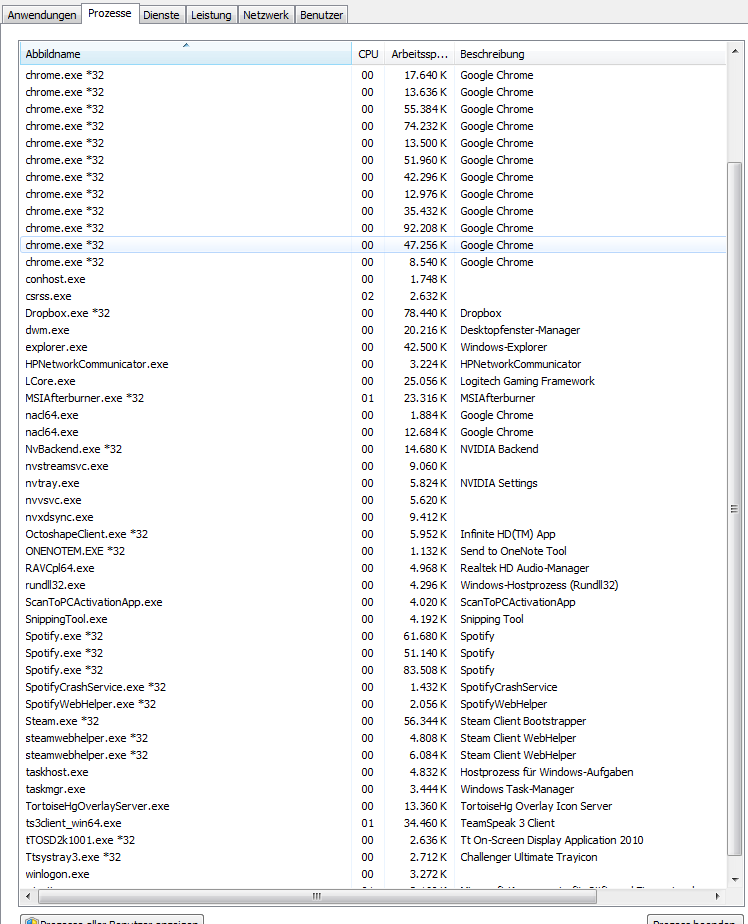Select the RAVCpl64.exe process

coord(373,569)
